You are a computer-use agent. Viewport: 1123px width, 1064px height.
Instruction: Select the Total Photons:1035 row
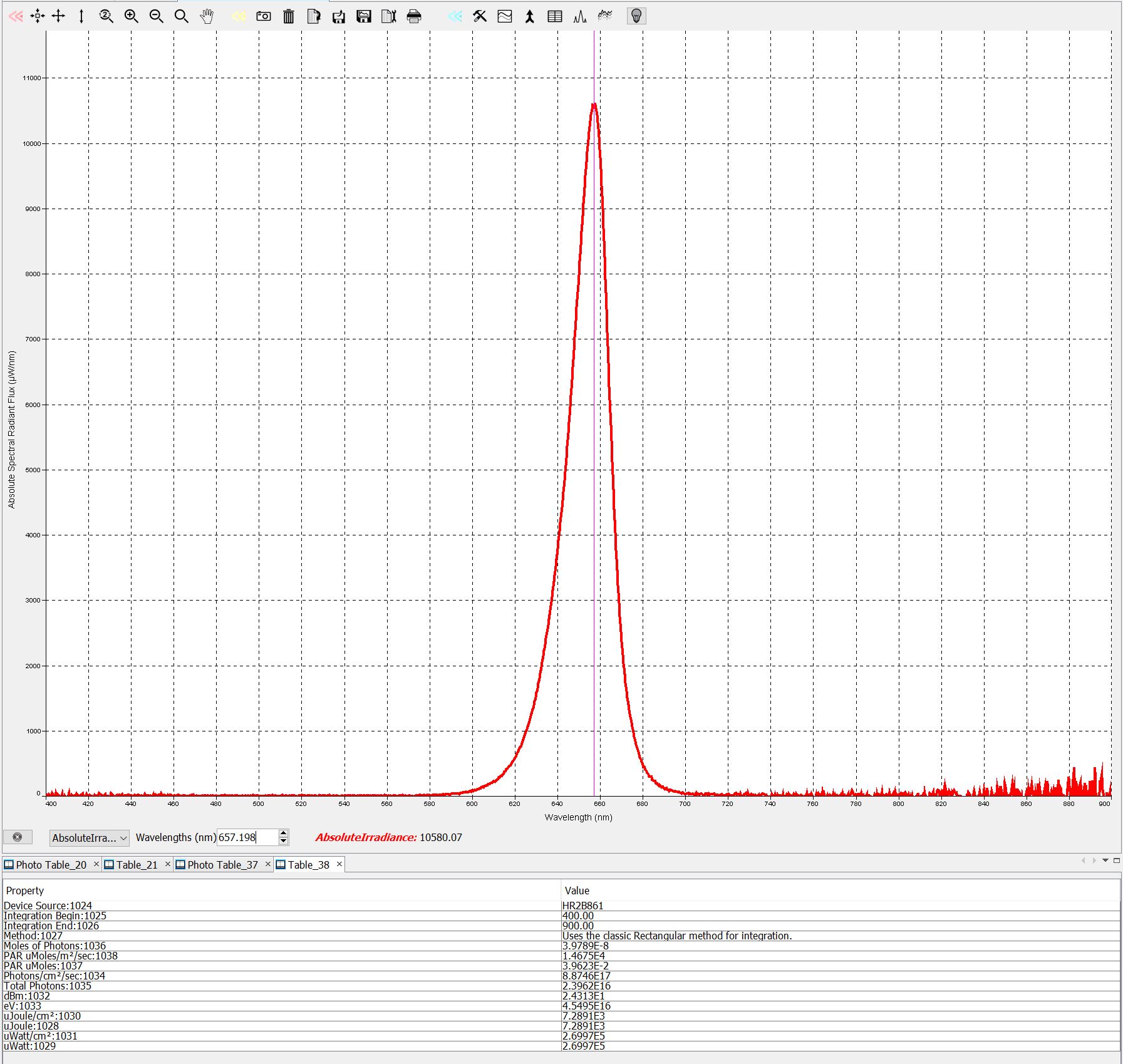point(561,986)
